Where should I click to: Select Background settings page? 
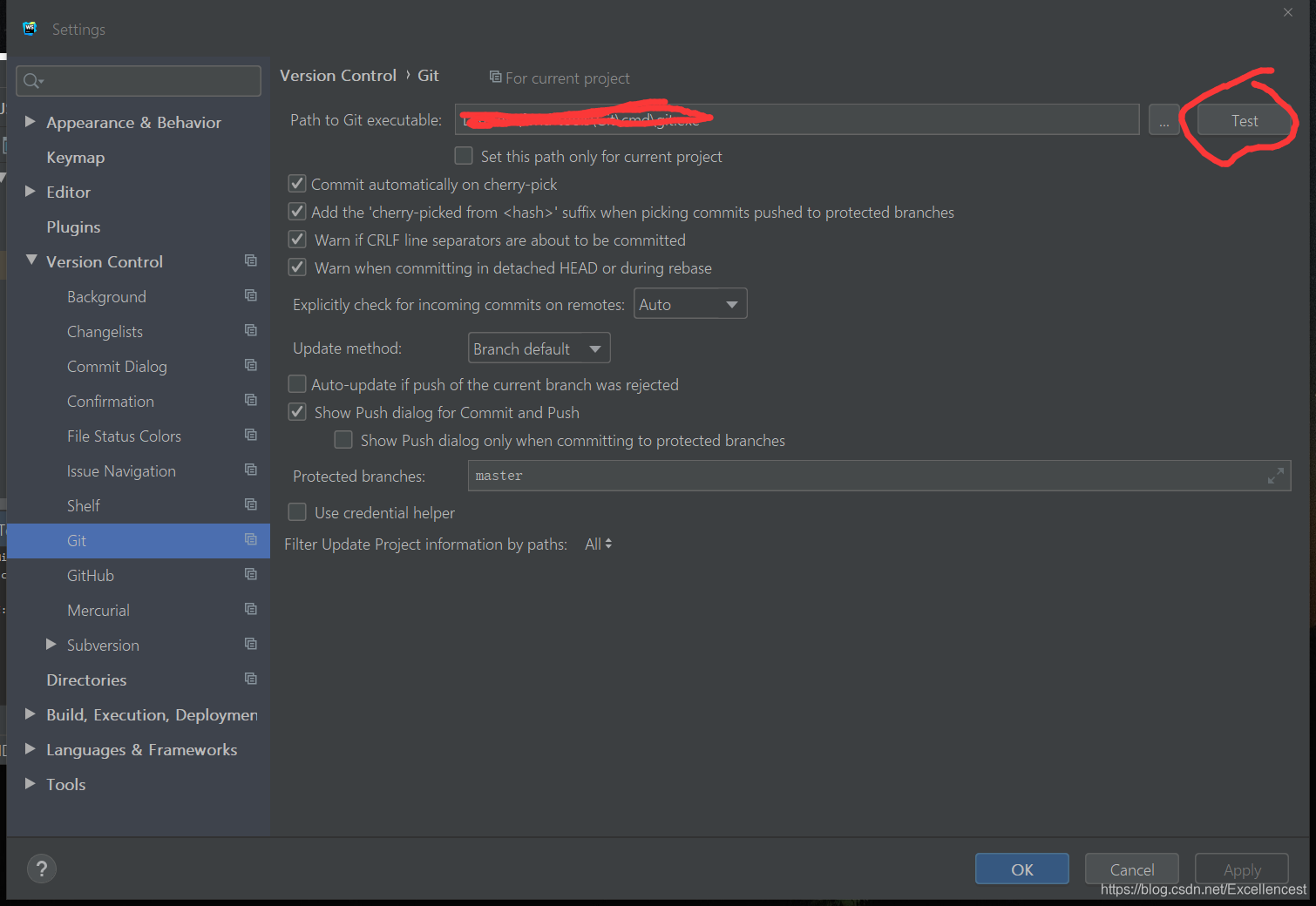(106, 297)
